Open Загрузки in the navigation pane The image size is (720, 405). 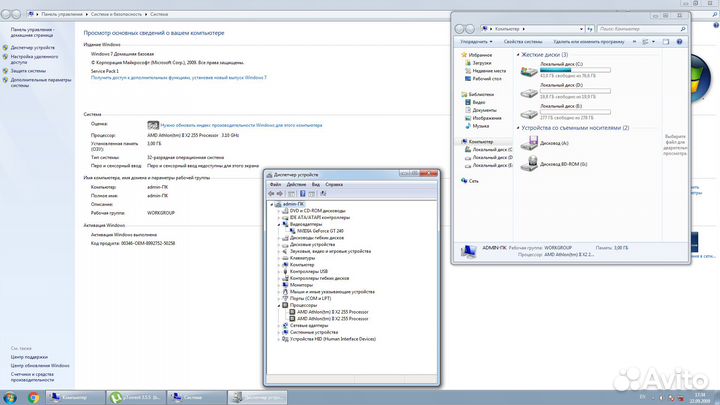tap(482, 63)
